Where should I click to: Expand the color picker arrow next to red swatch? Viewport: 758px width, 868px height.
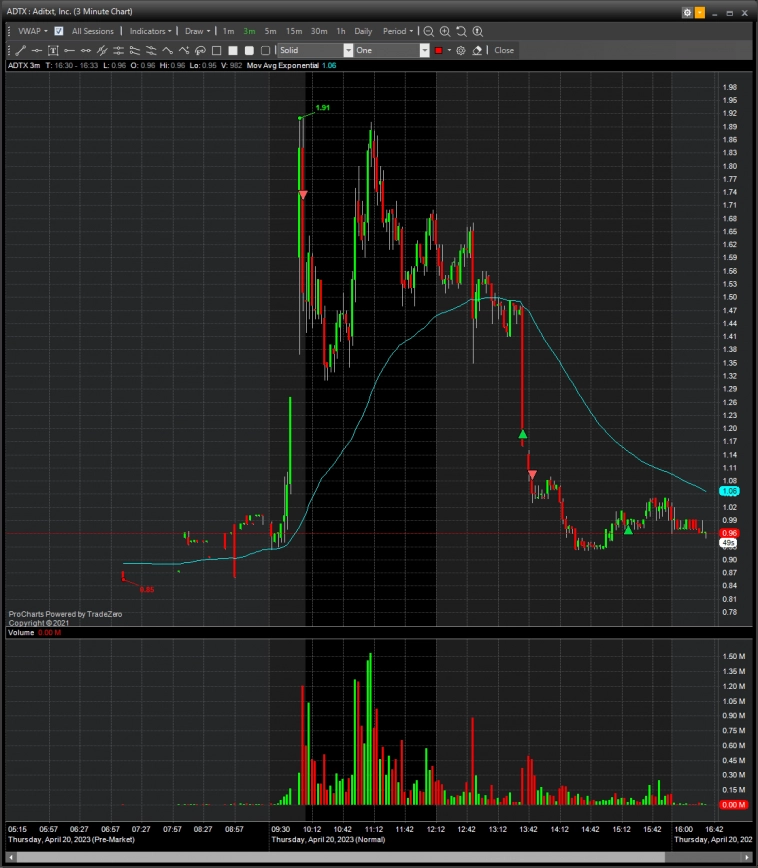(449, 50)
